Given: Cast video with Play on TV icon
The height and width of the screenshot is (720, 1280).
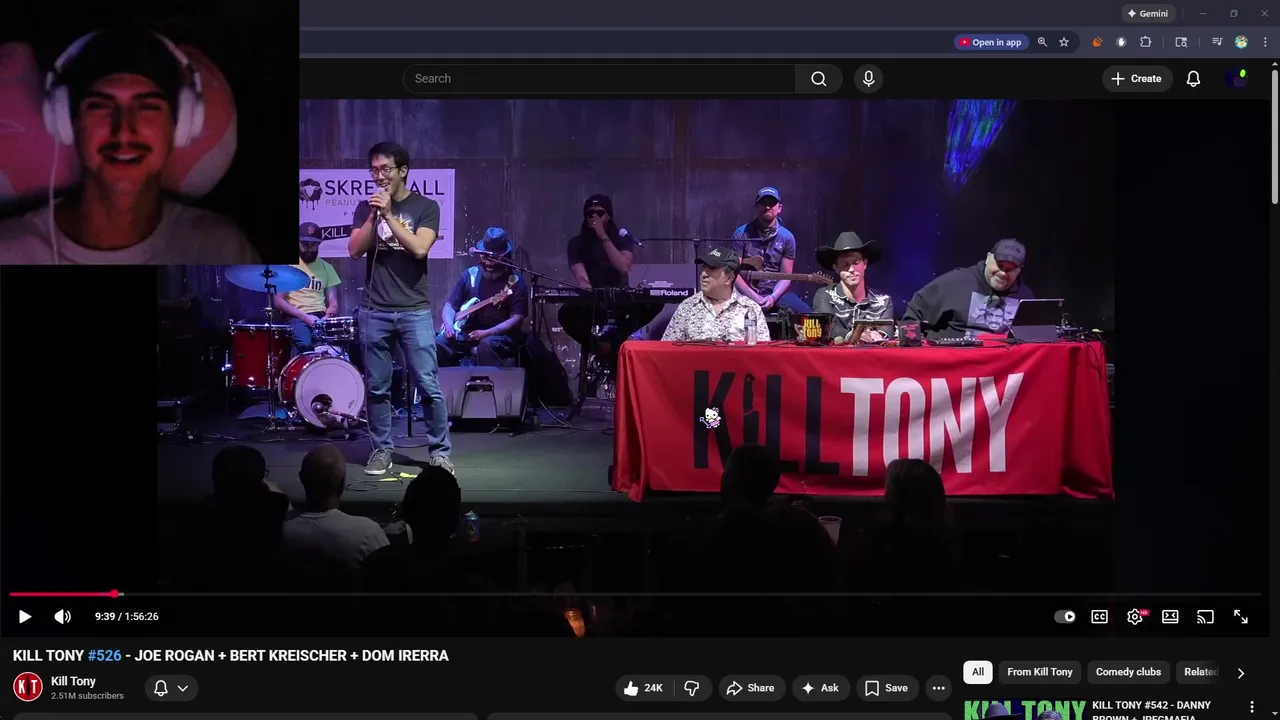Looking at the screenshot, I should click(1205, 617).
